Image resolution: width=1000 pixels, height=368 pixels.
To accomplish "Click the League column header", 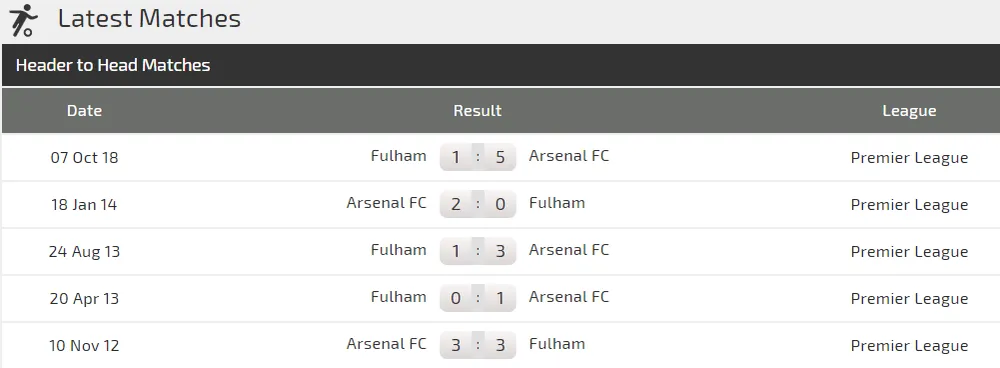I will pyautogui.click(x=909, y=111).
